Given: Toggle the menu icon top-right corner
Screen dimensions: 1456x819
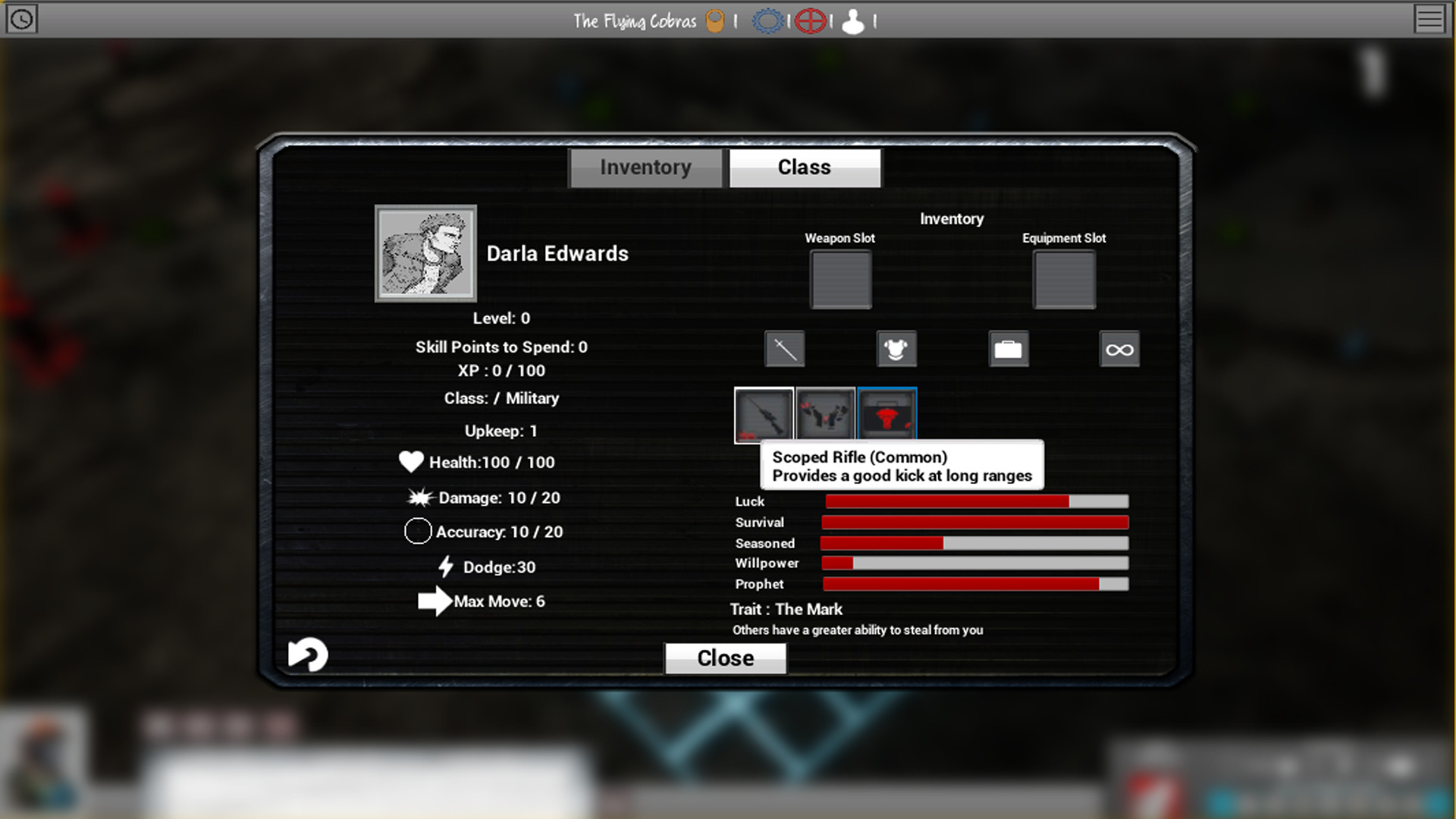Looking at the screenshot, I should coord(1430,19).
